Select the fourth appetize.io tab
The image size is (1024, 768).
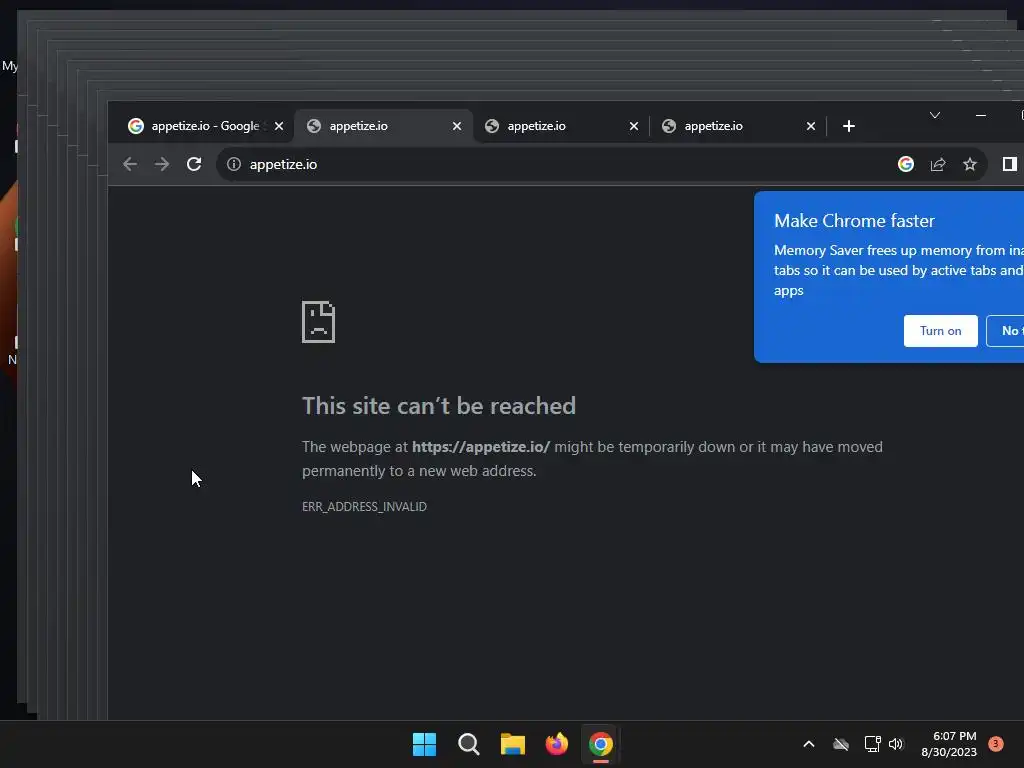click(737, 126)
